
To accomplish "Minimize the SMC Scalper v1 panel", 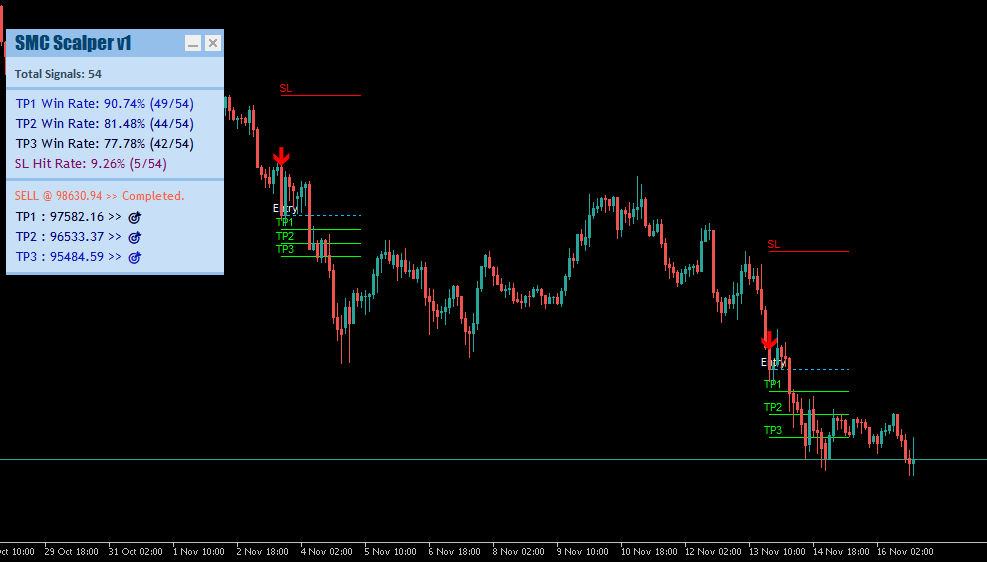I will [x=193, y=43].
